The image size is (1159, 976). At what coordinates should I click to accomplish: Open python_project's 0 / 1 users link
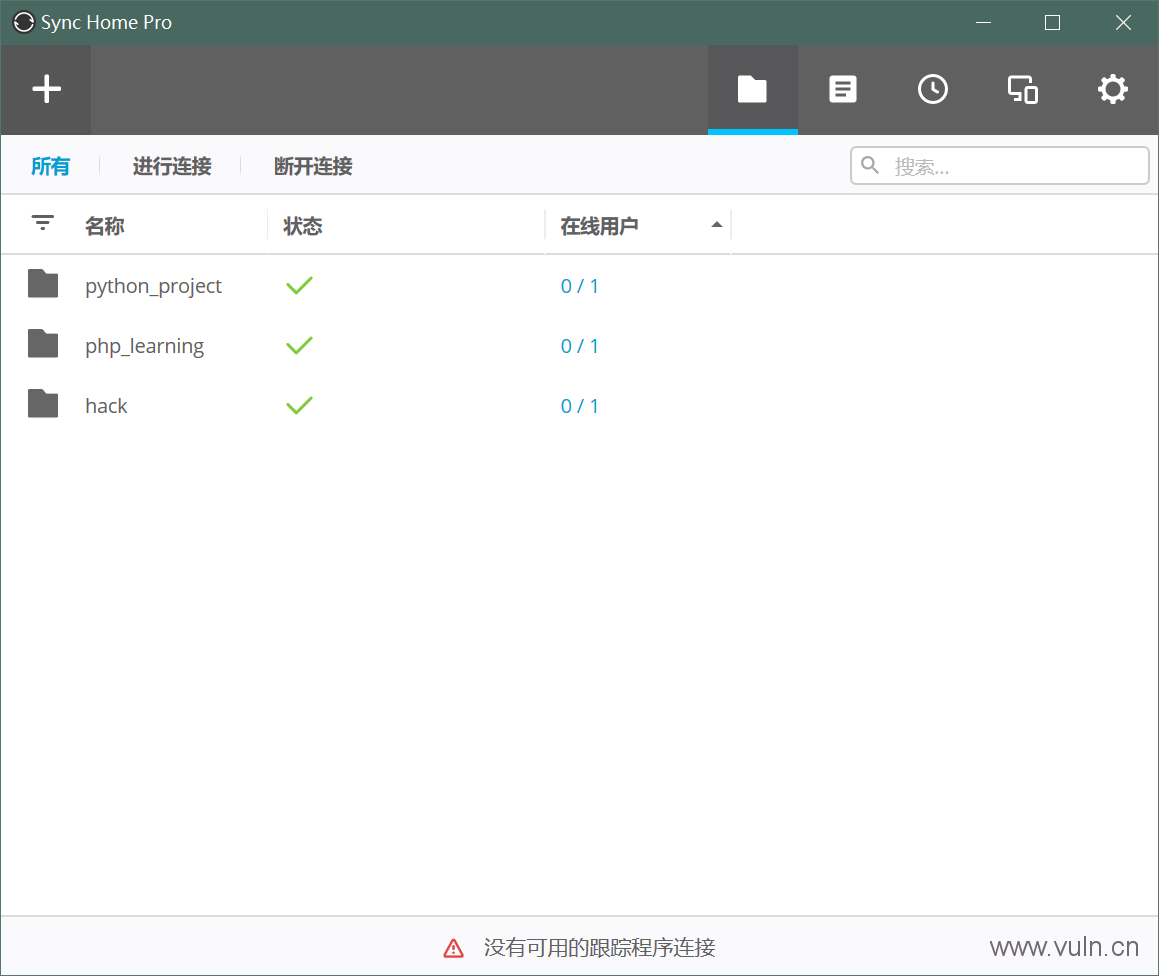580,286
